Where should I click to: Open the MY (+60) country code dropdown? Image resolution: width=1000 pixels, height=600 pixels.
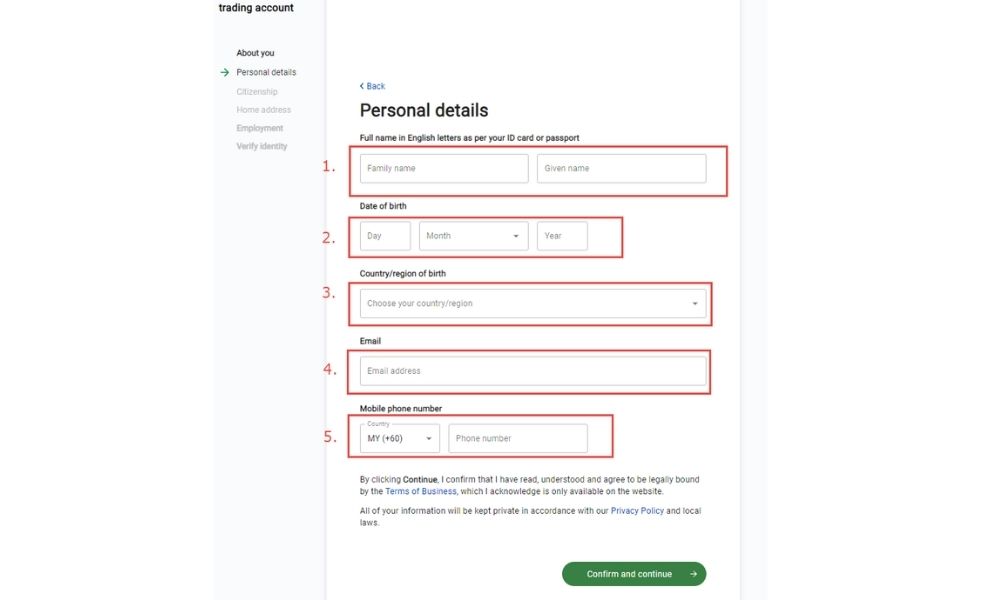[399, 438]
